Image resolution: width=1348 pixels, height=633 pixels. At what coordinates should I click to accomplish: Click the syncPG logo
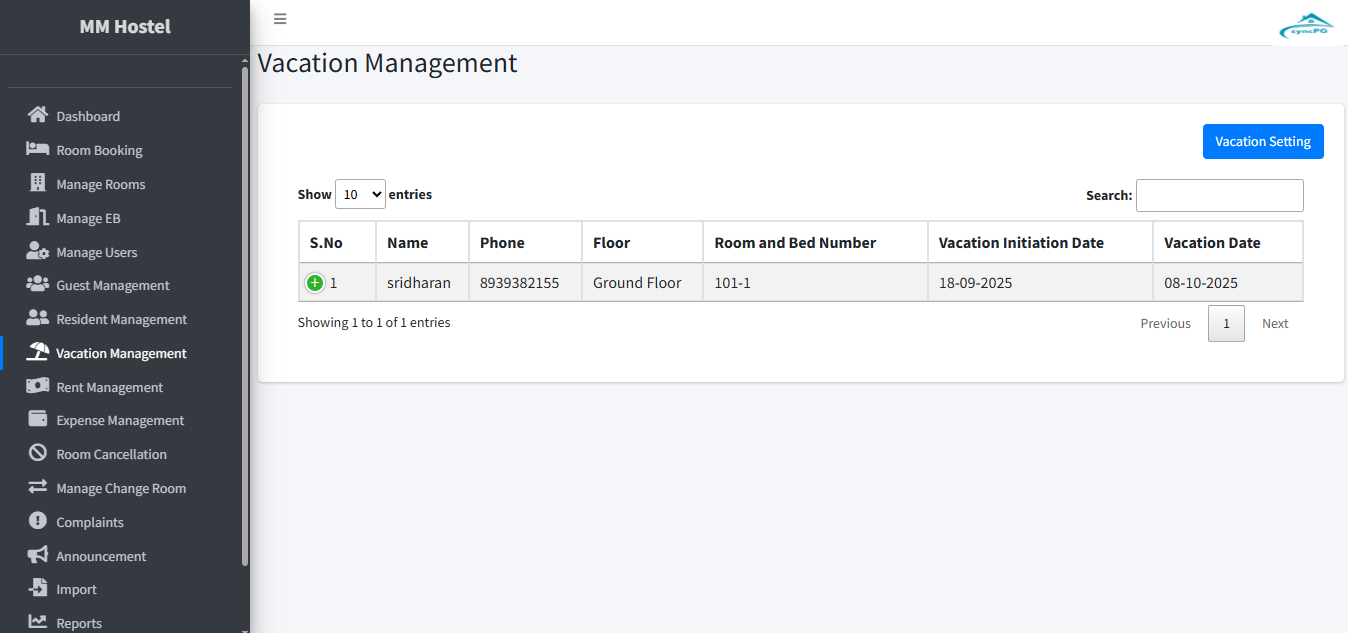[x=1306, y=27]
